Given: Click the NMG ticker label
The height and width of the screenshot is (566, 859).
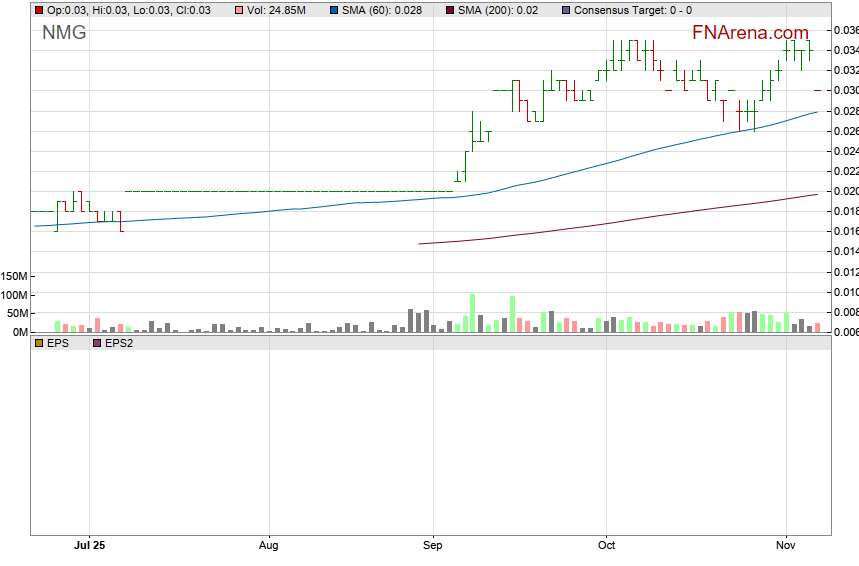Looking at the screenshot, I should [64, 33].
